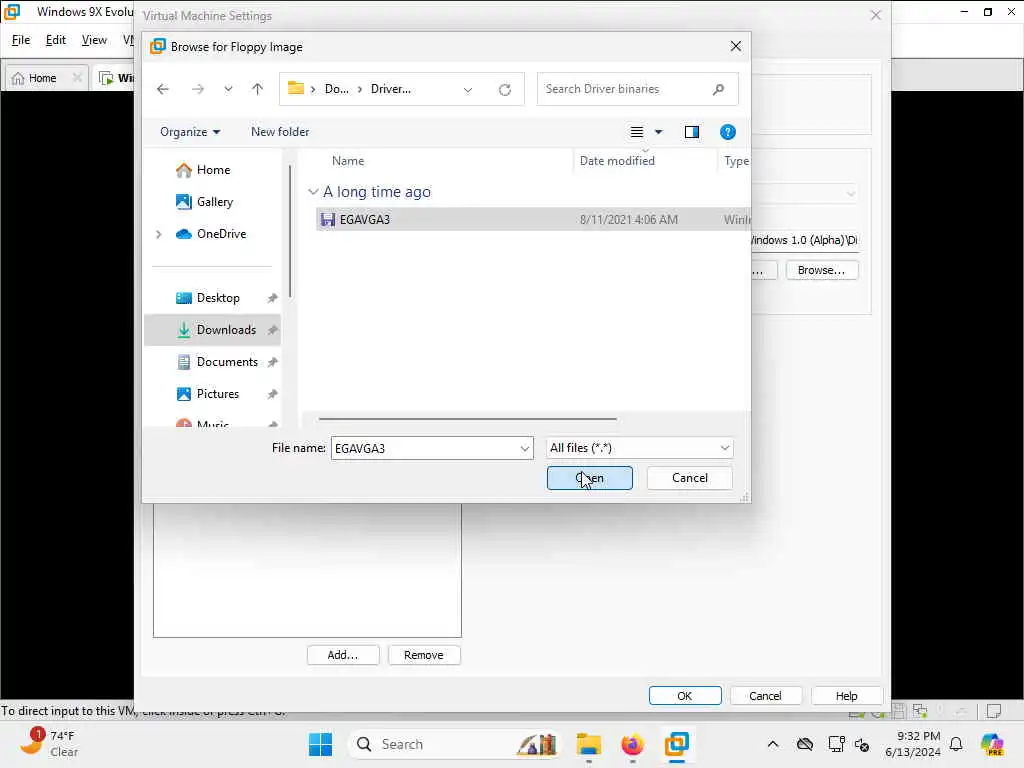This screenshot has width=1024, height=768.
Task: Click the File name input field
Action: (x=424, y=448)
